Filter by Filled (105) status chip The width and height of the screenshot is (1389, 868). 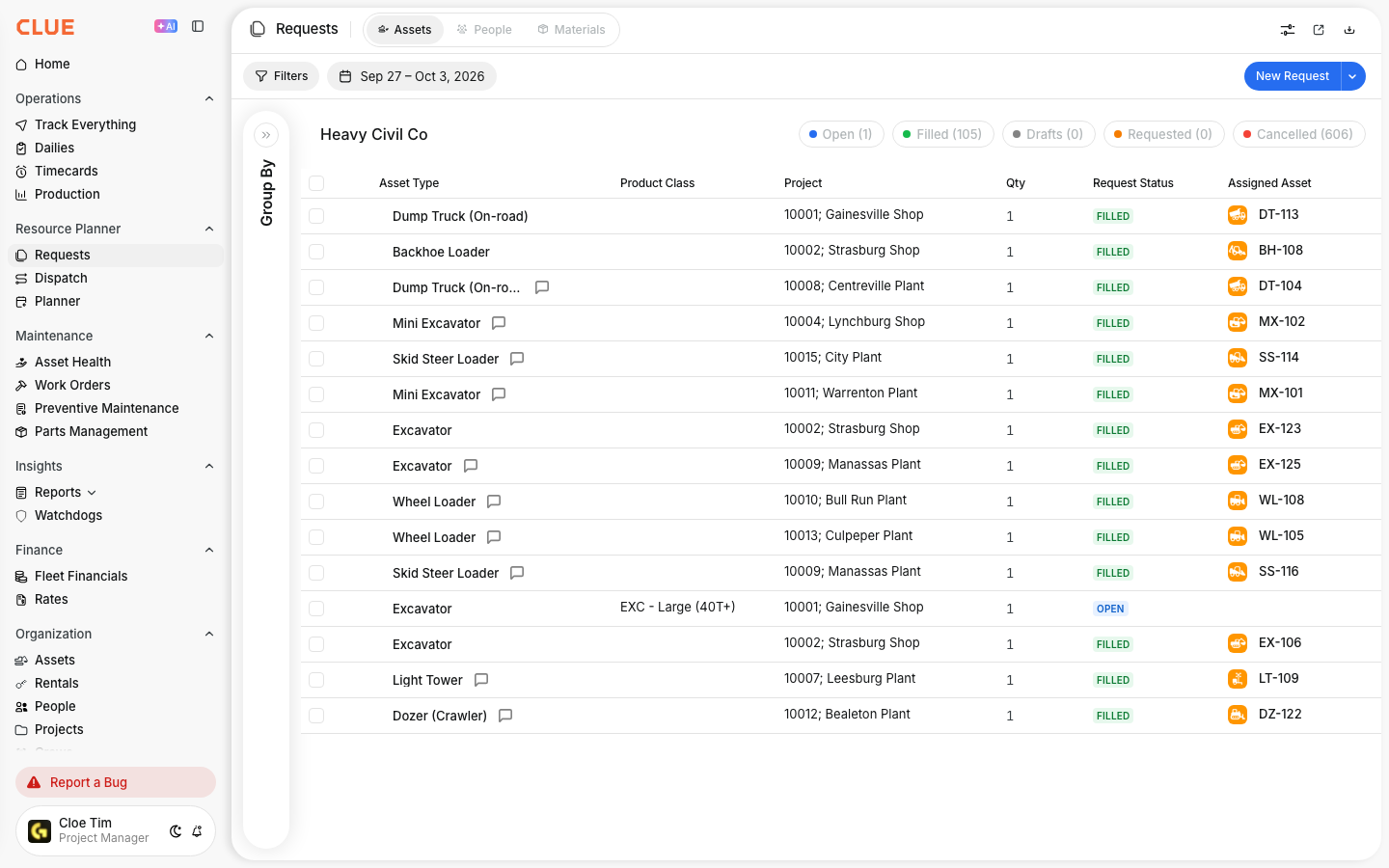pyautogui.click(x=942, y=134)
